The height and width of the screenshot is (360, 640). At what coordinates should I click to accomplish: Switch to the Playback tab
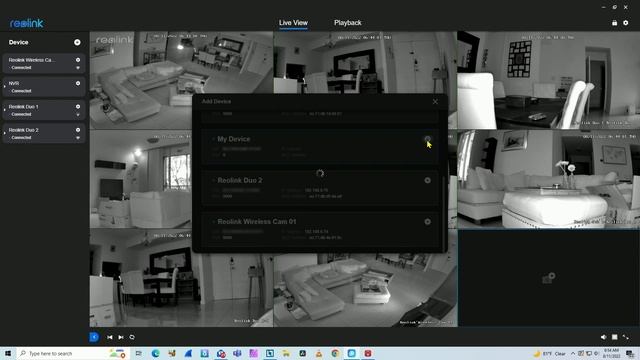[x=347, y=23]
